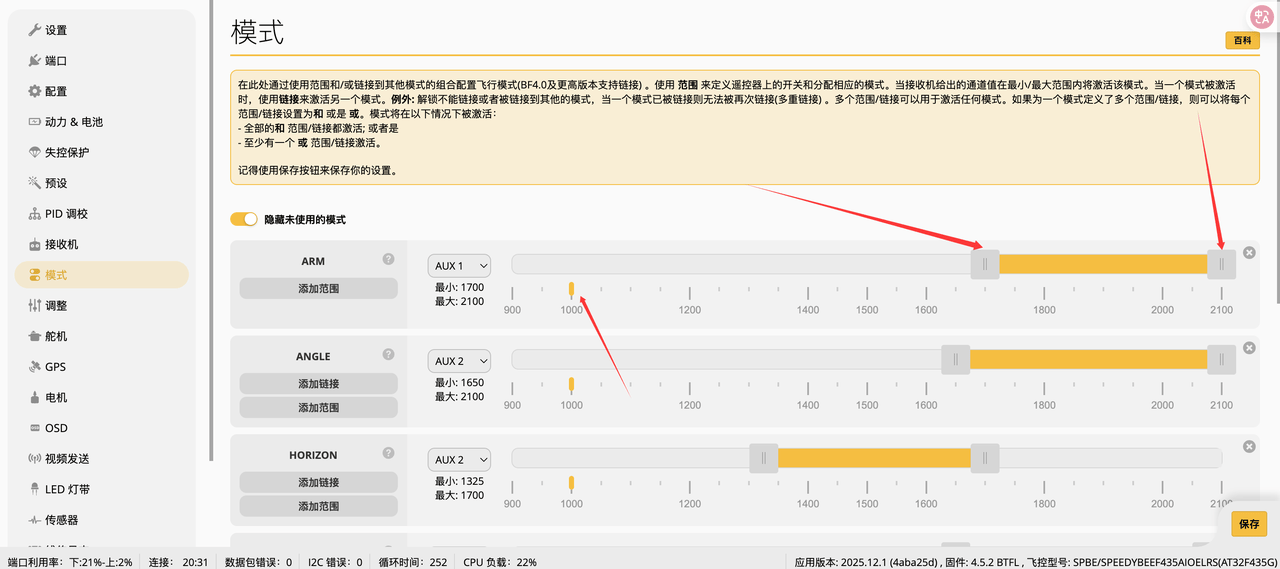Click 添加范围 under ANGLE

(319, 408)
